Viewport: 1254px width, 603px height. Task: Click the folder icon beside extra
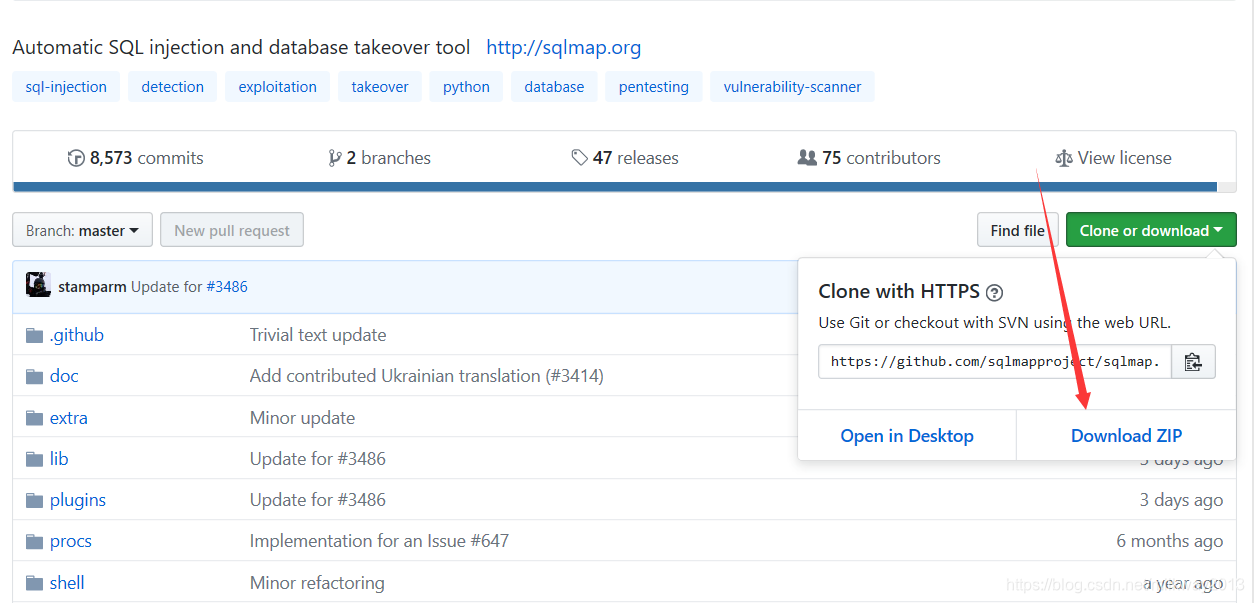(x=35, y=418)
